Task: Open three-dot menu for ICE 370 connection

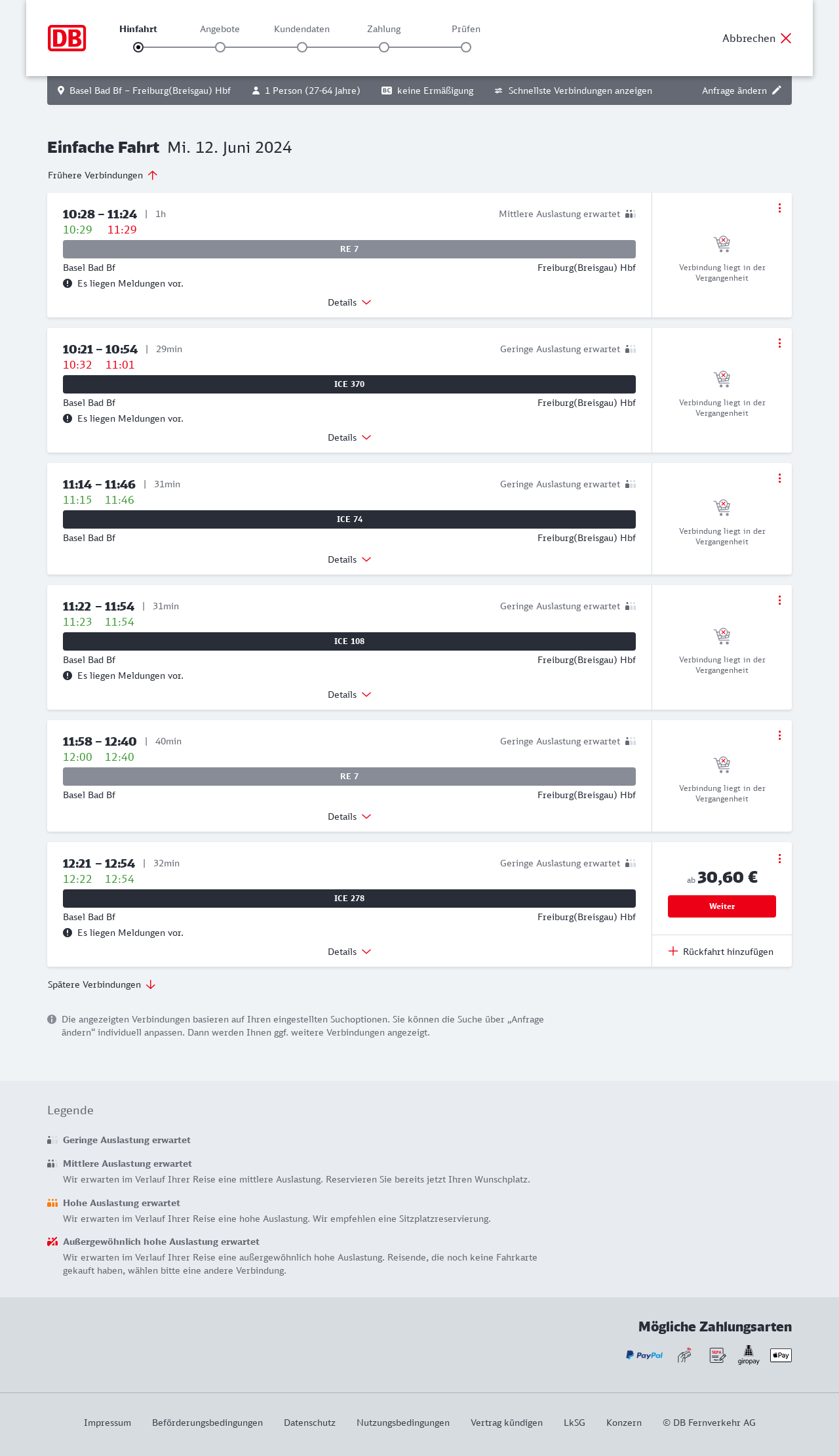Action: coord(779,343)
